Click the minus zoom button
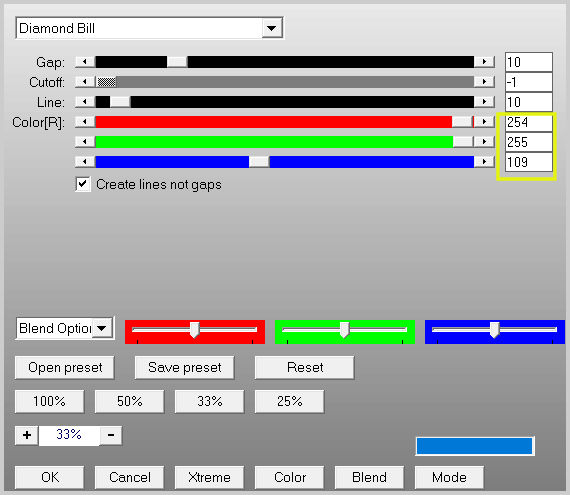 111,435
